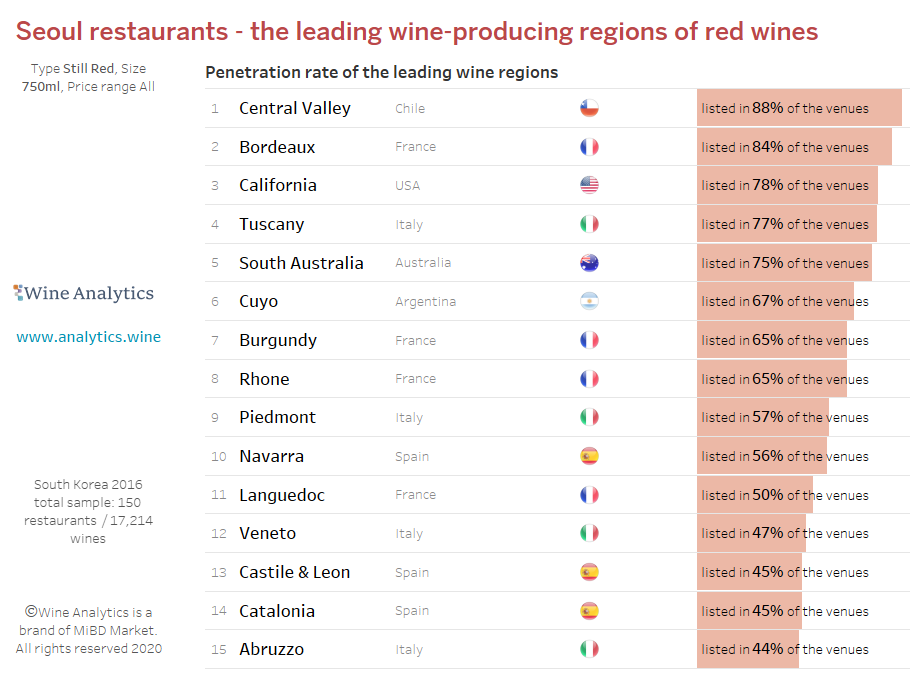Screen dimensions: 910x681
Task: Select the 88% bar for Central Valley
Action: (x=799, y=107)
